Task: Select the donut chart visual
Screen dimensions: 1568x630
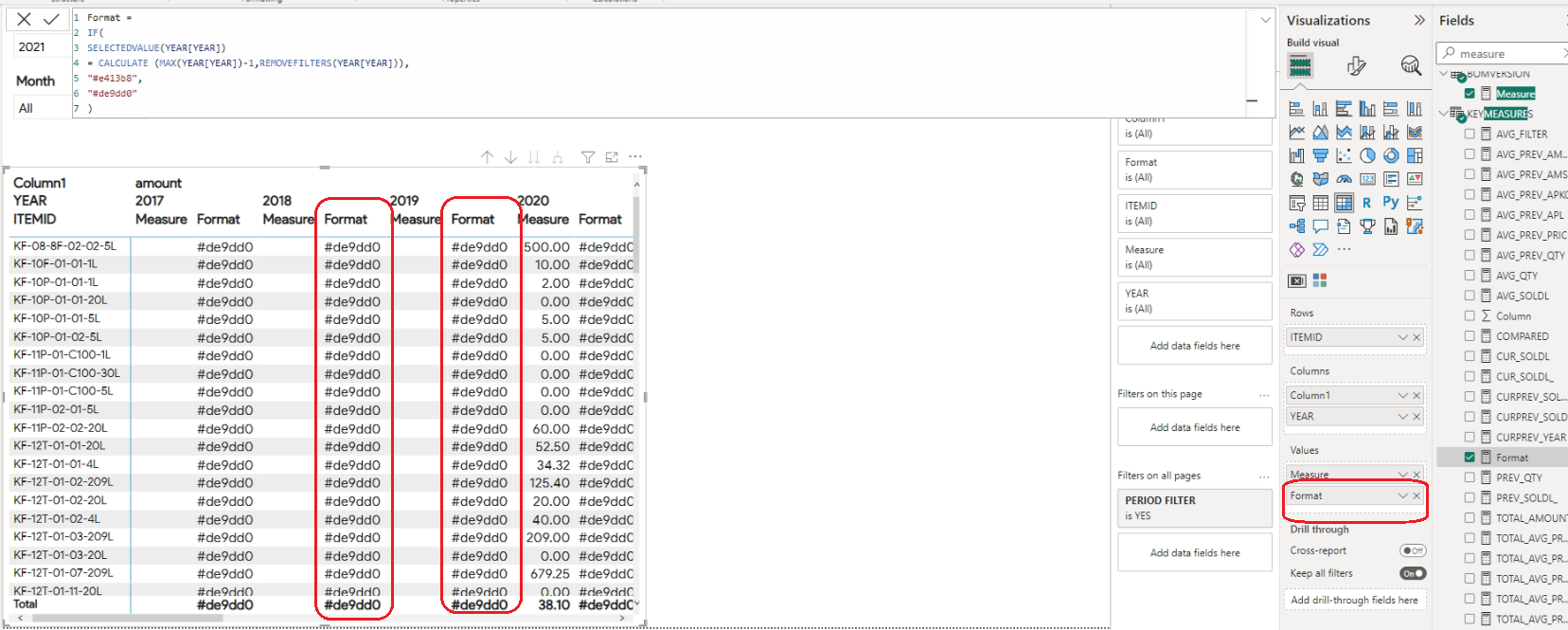Action: tap(1391, 155)
